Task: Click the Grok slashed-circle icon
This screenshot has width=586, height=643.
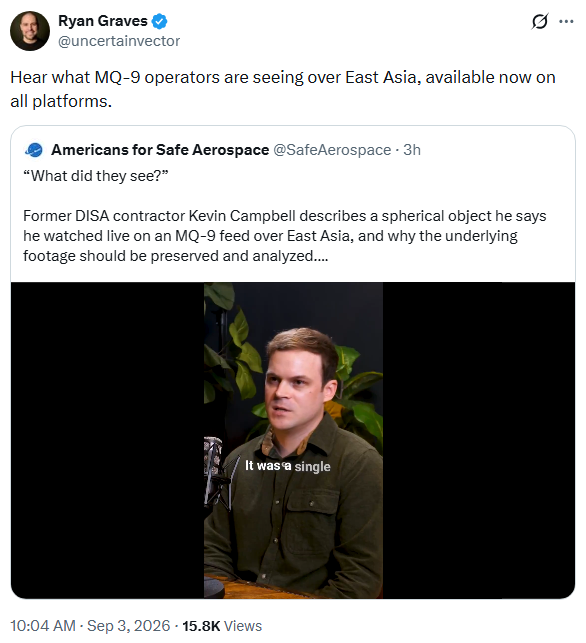Action: pos(539,21)
